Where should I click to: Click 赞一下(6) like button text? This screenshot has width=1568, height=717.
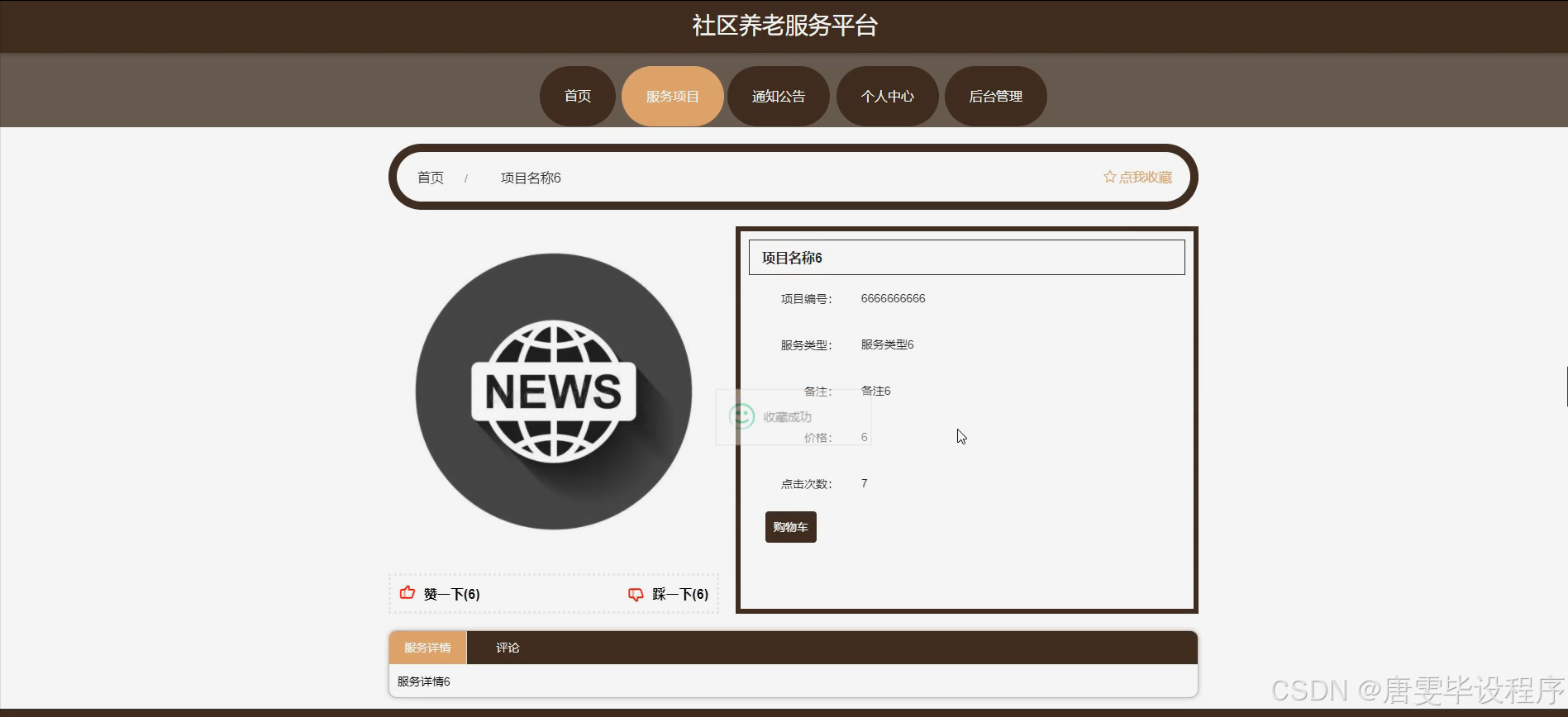click(x=451, y=594)
